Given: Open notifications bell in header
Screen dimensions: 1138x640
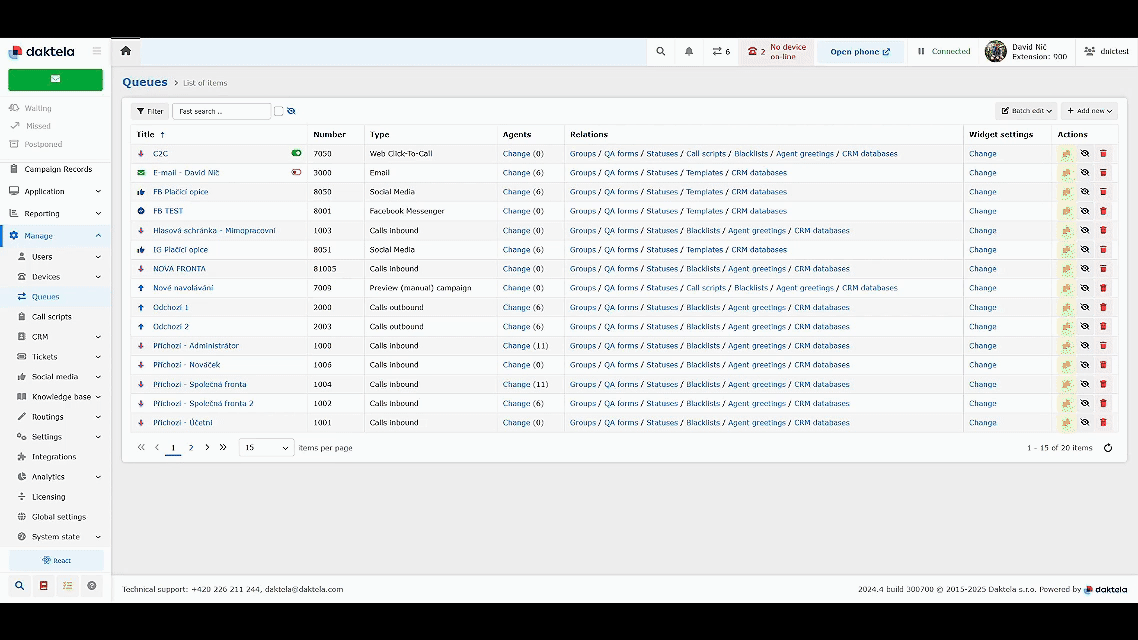Looking at the screenshot, I should [x=689, y=51].
